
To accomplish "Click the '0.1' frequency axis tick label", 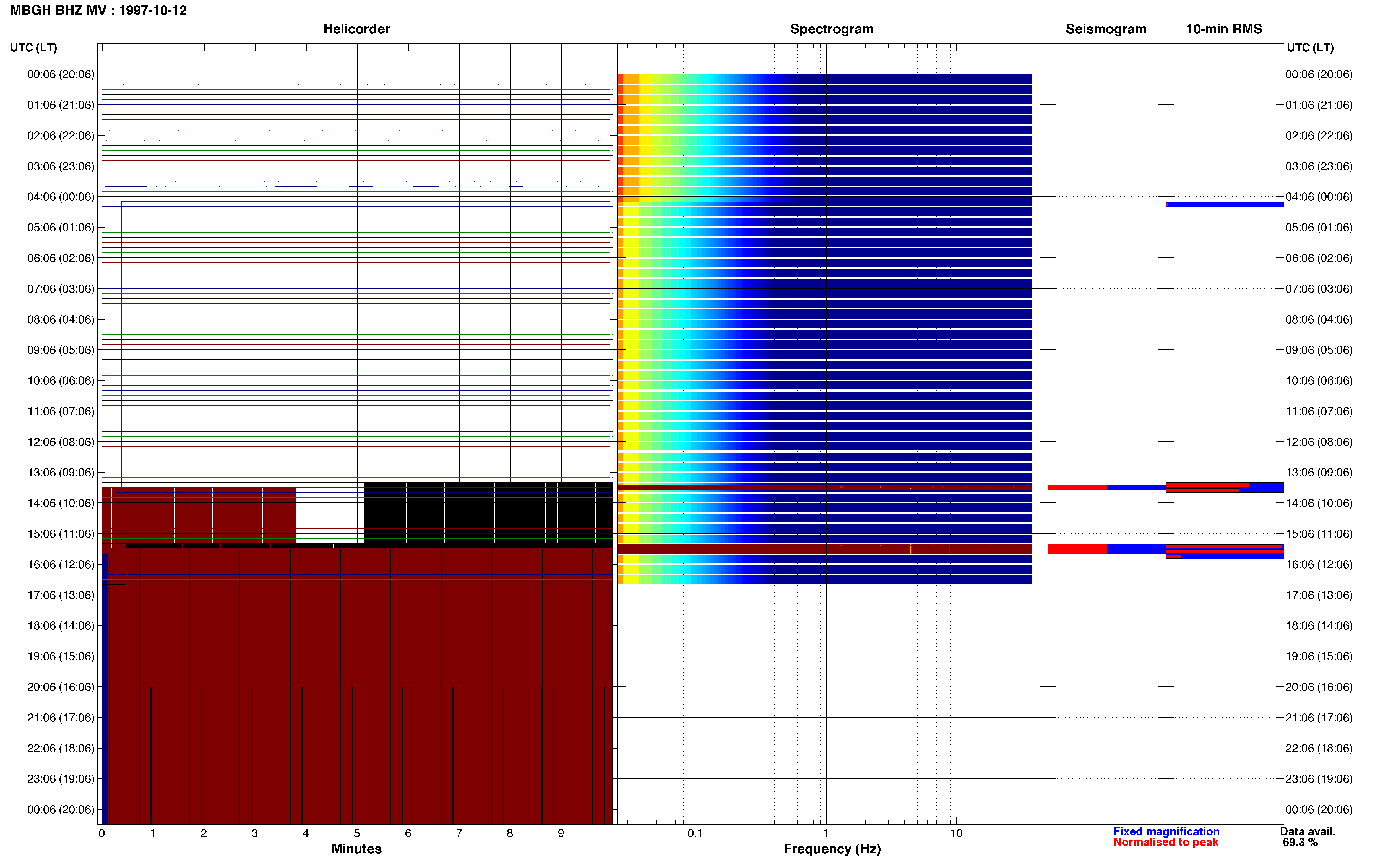I will click(695, 833).
